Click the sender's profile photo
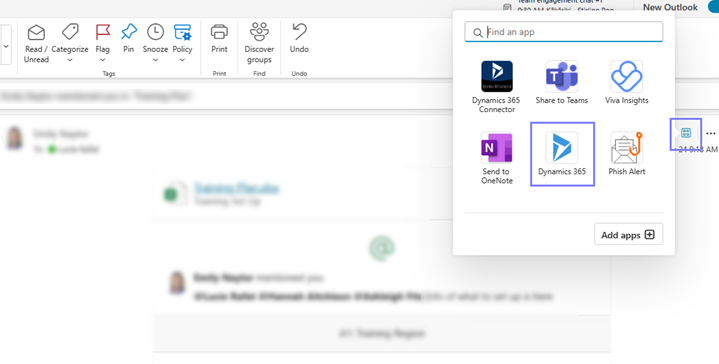 coord(14,138)
